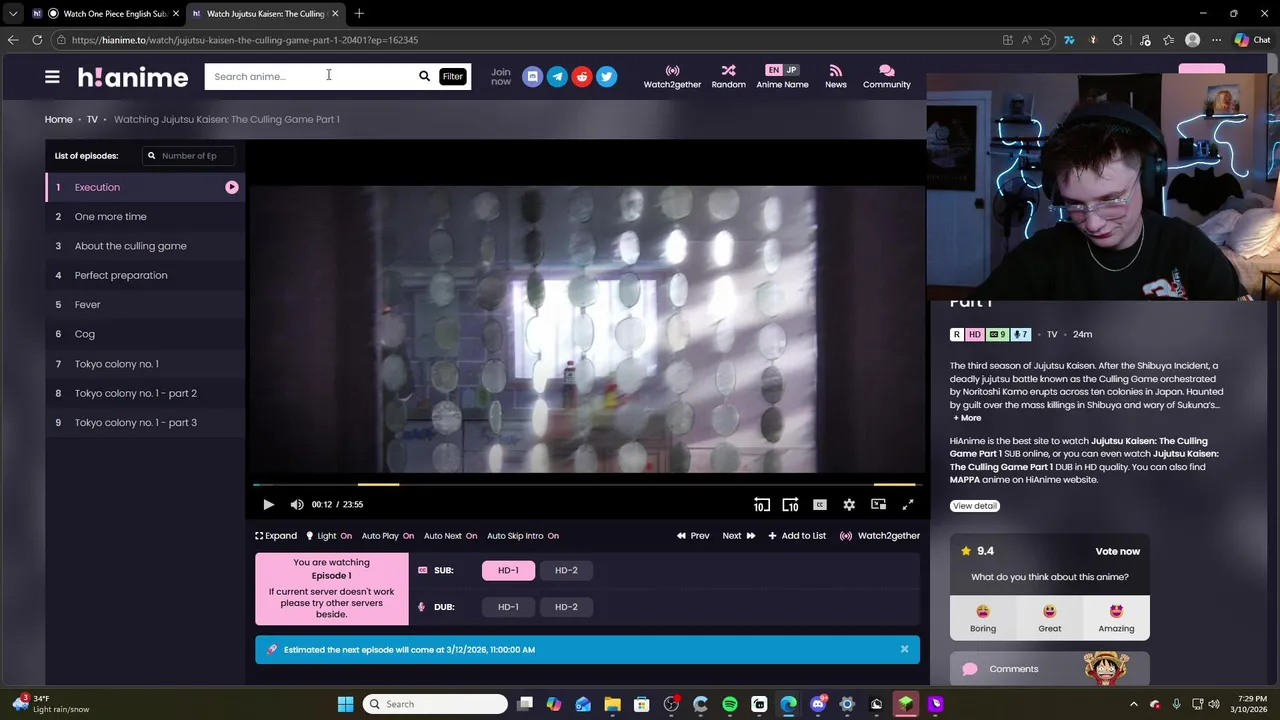Viewport: 1280px width, 720px height.
Task: Open the Discord join link
Action: click(532, 76)
